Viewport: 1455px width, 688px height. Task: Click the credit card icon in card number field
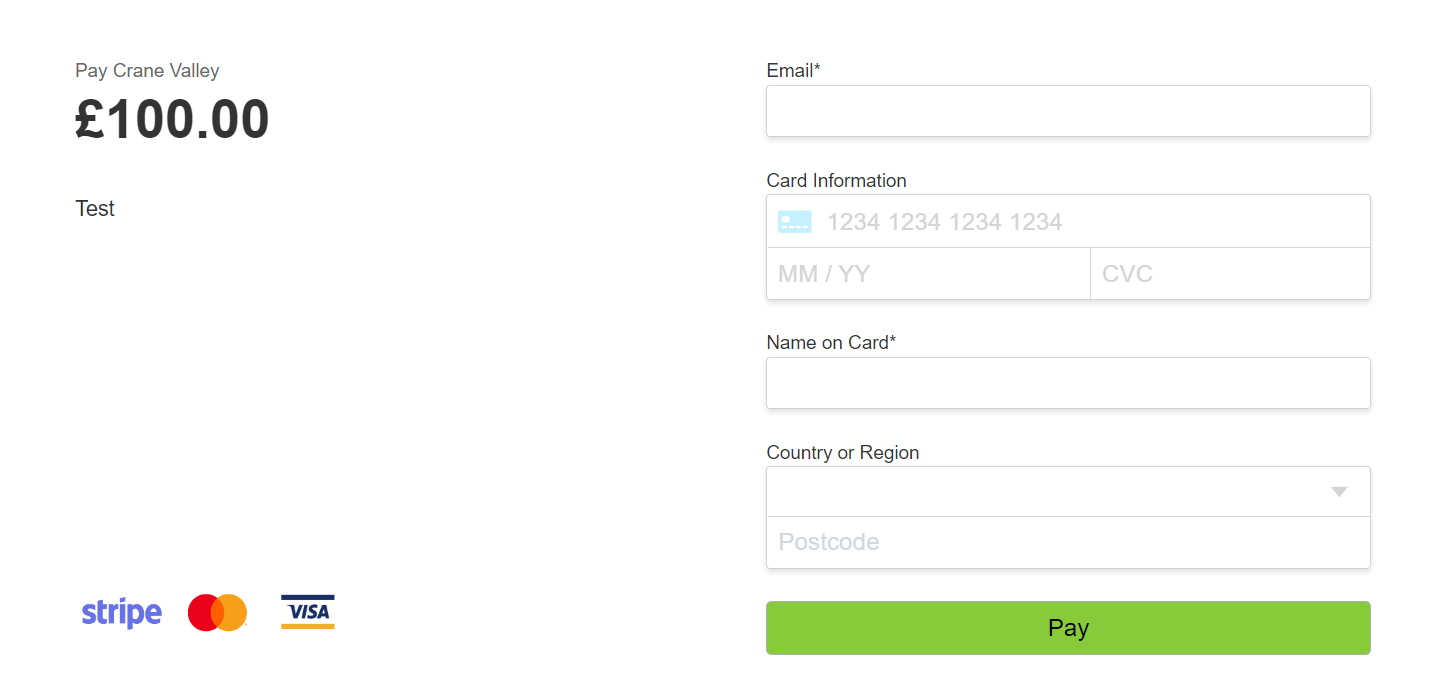coord(795,222)
